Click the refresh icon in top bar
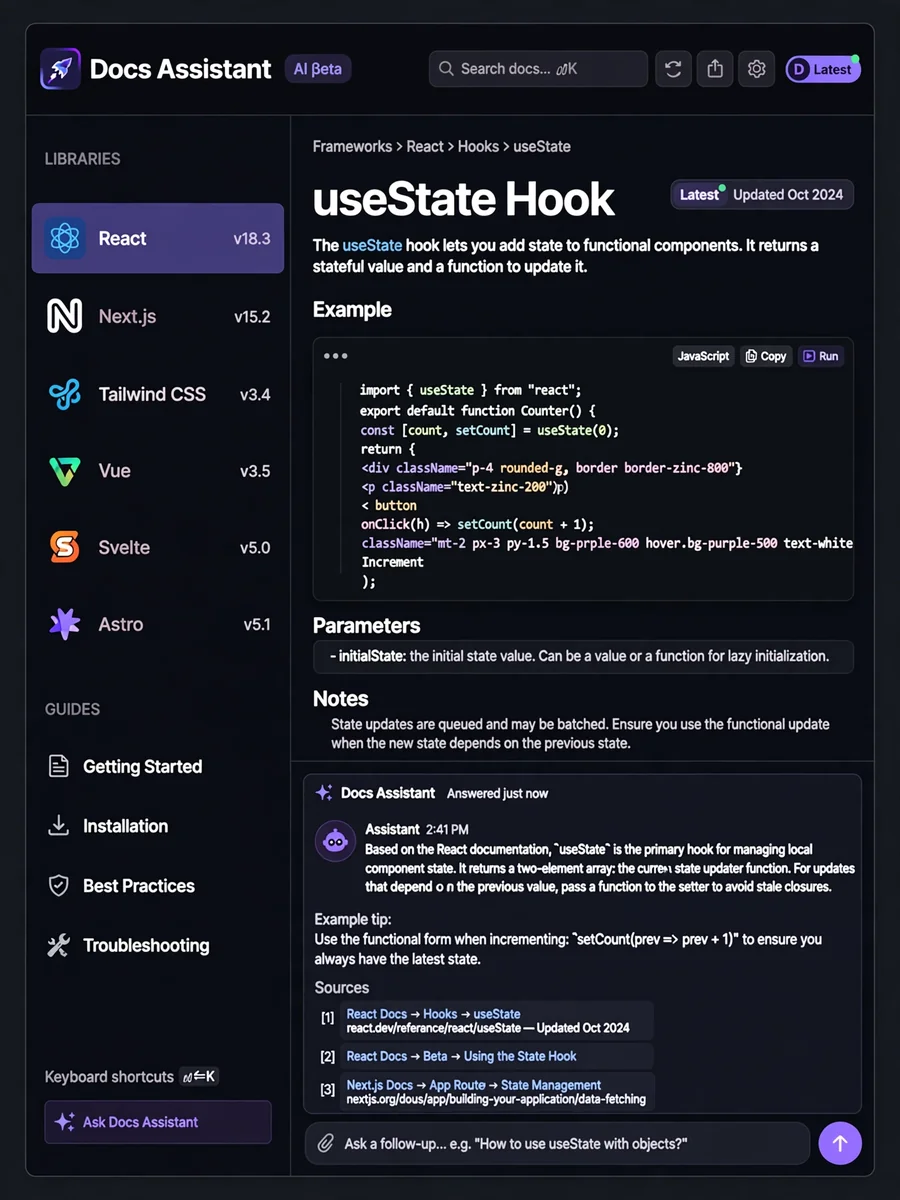Image resolution: width=900 pixels, height=1200 pixels. point(673,69)
